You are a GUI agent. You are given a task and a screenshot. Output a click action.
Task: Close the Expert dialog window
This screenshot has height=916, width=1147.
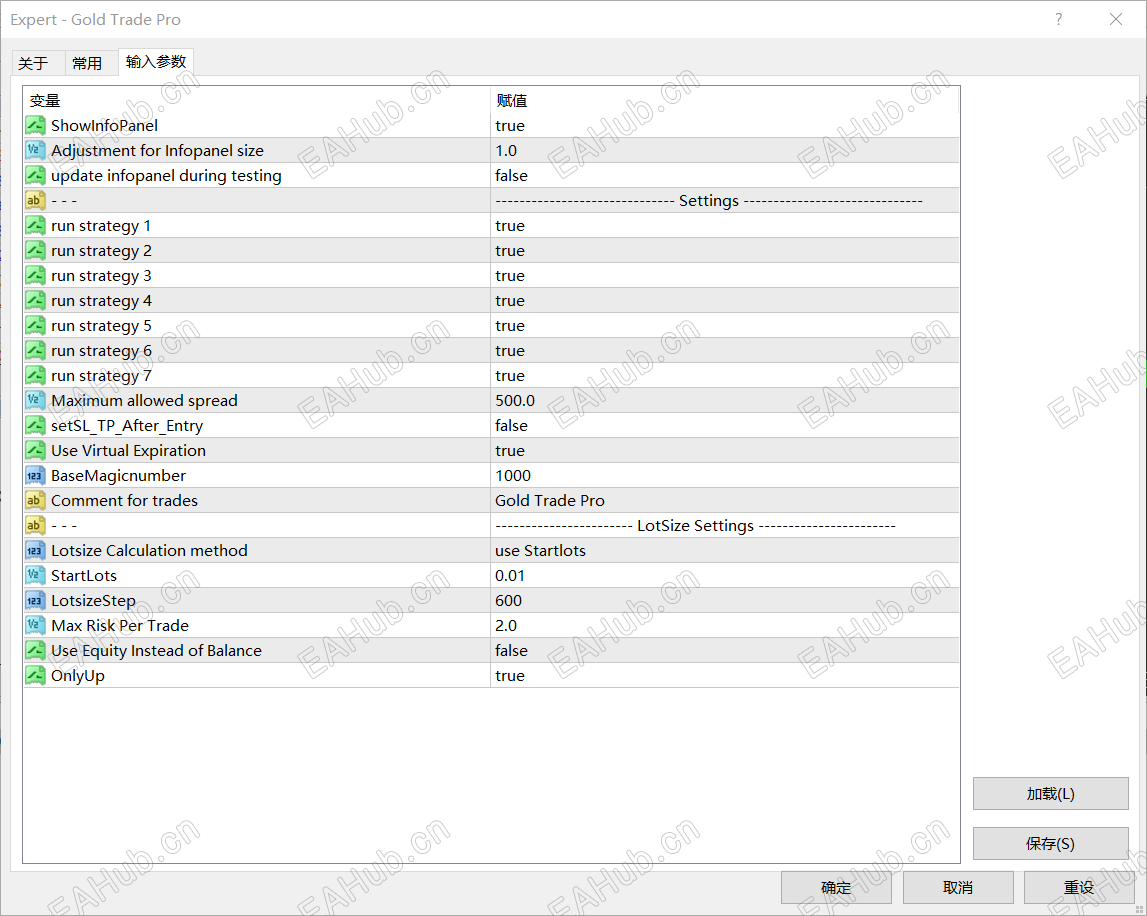pyautogui.click(x=1116, y=19)
